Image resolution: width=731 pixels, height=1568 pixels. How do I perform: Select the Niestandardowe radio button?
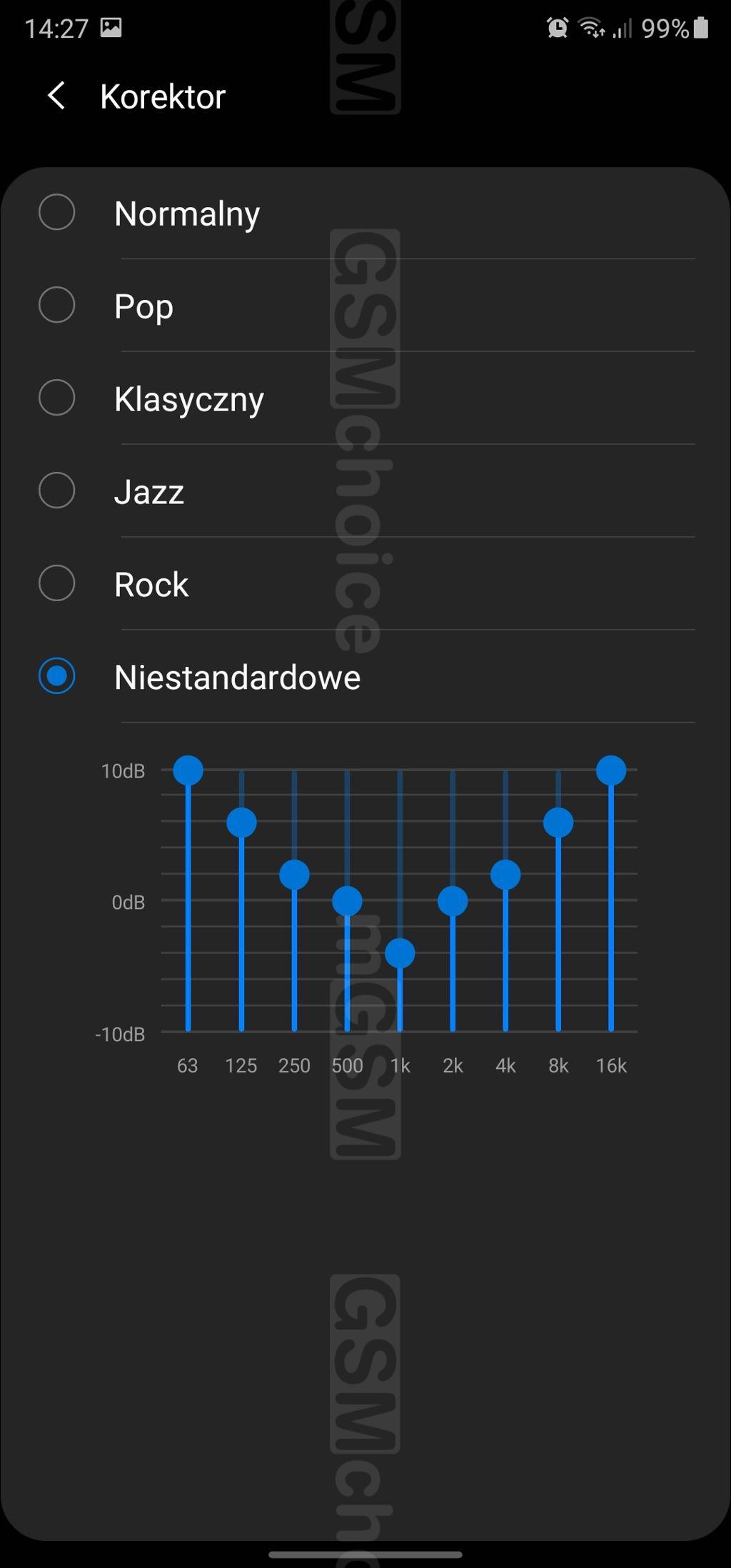pyautogui.click(x=57, y=676)
